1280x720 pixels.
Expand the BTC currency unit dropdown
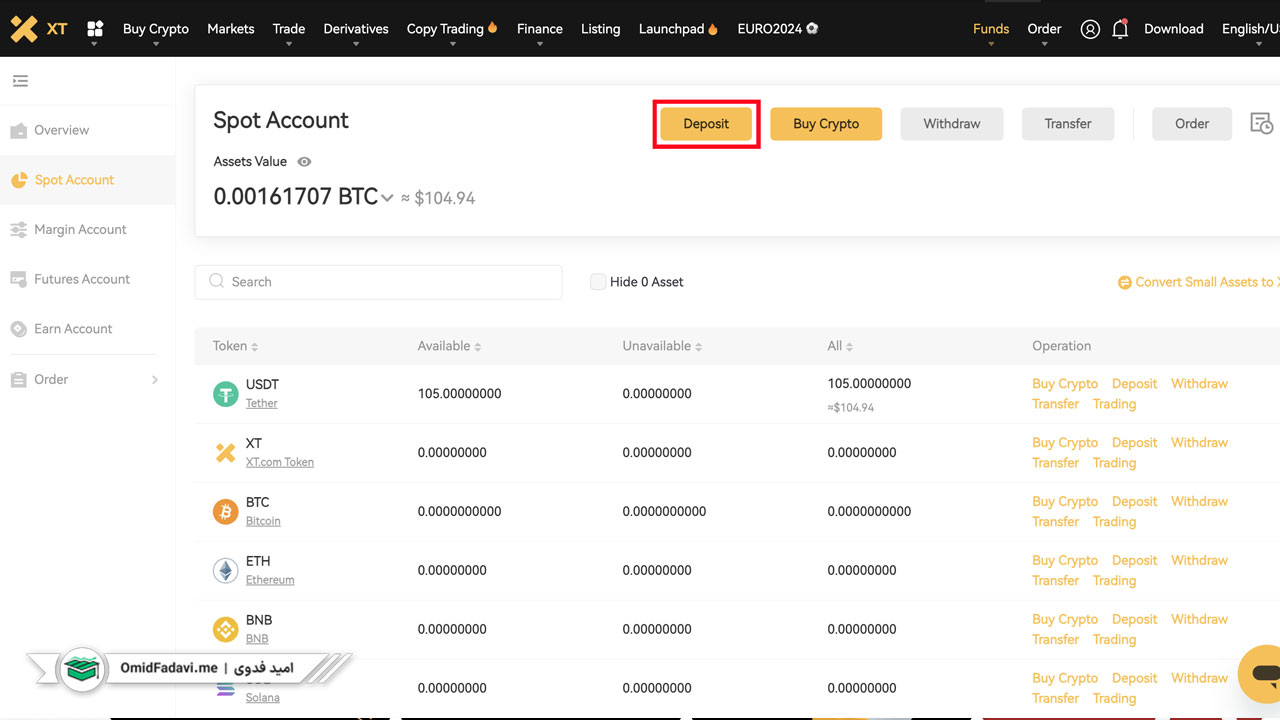click(x=386, y=198)
